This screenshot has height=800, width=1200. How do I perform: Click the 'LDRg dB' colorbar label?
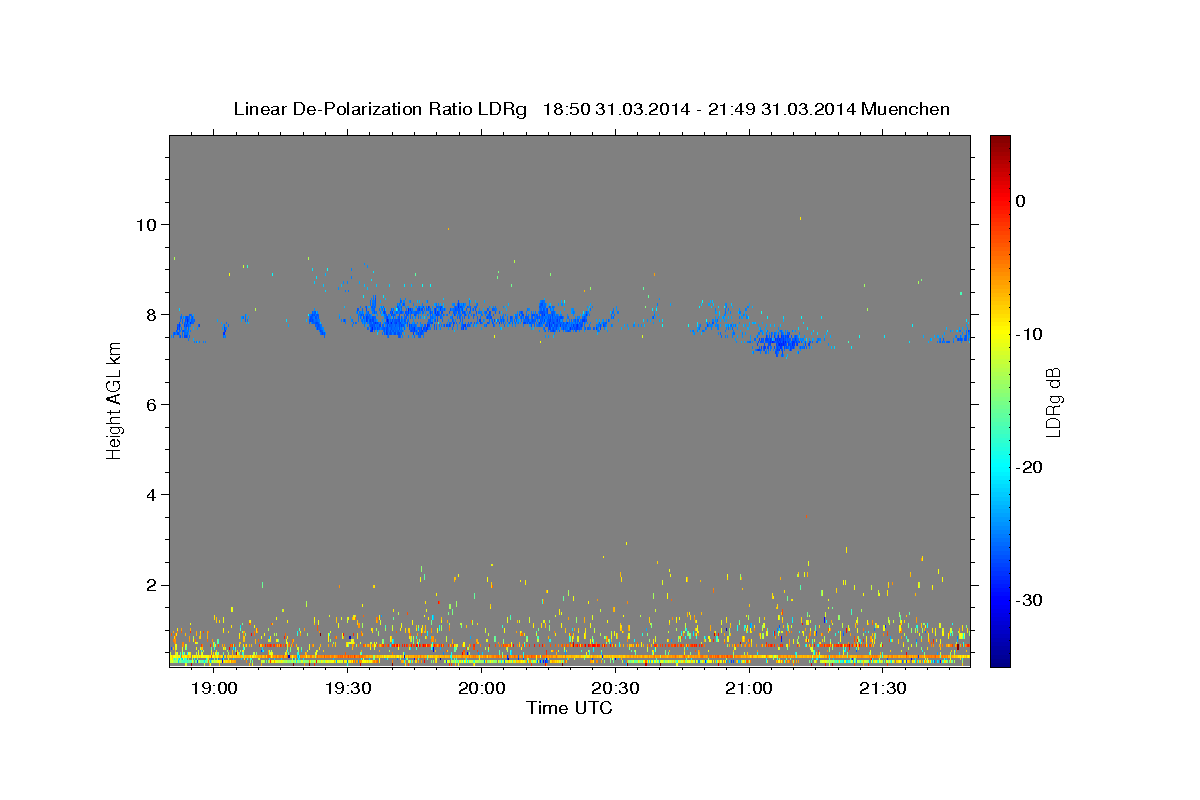tap(1053, 401)
